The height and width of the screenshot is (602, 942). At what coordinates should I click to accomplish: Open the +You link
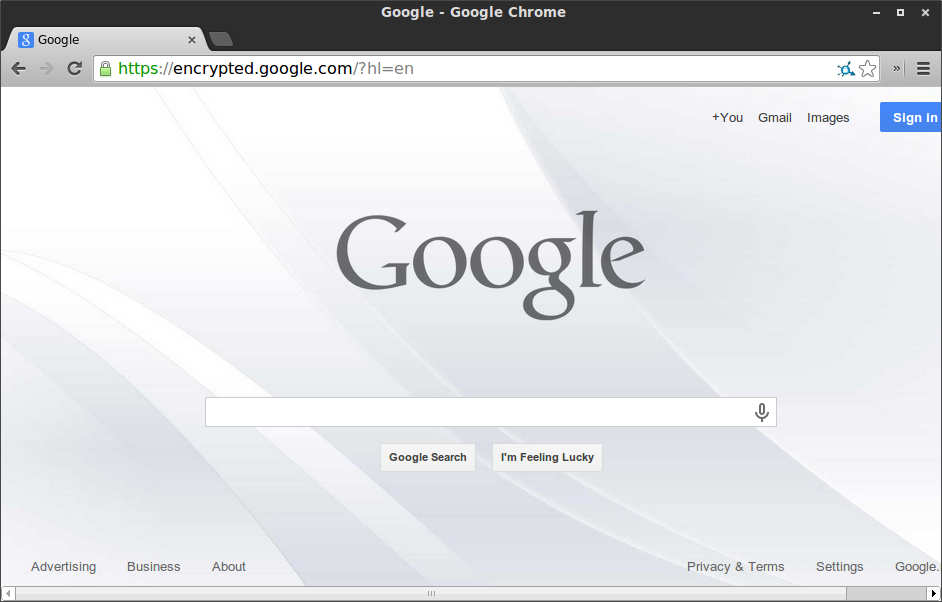pyautogui.click(x=728, y=118)
